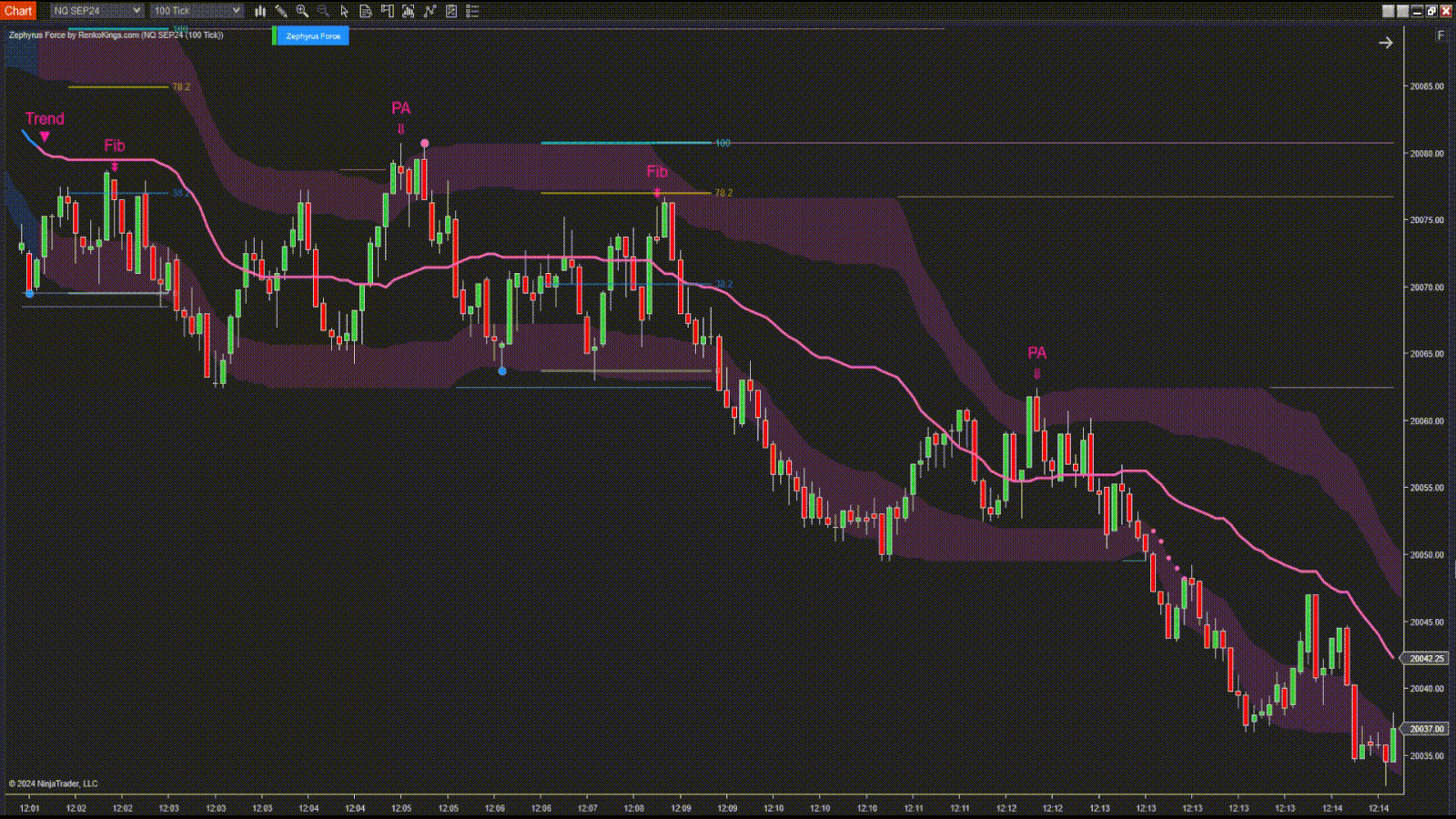This screenshot has height=819, width=1456.
Task: Click the zoom in magnifier icon
Action: click(302, 11)
